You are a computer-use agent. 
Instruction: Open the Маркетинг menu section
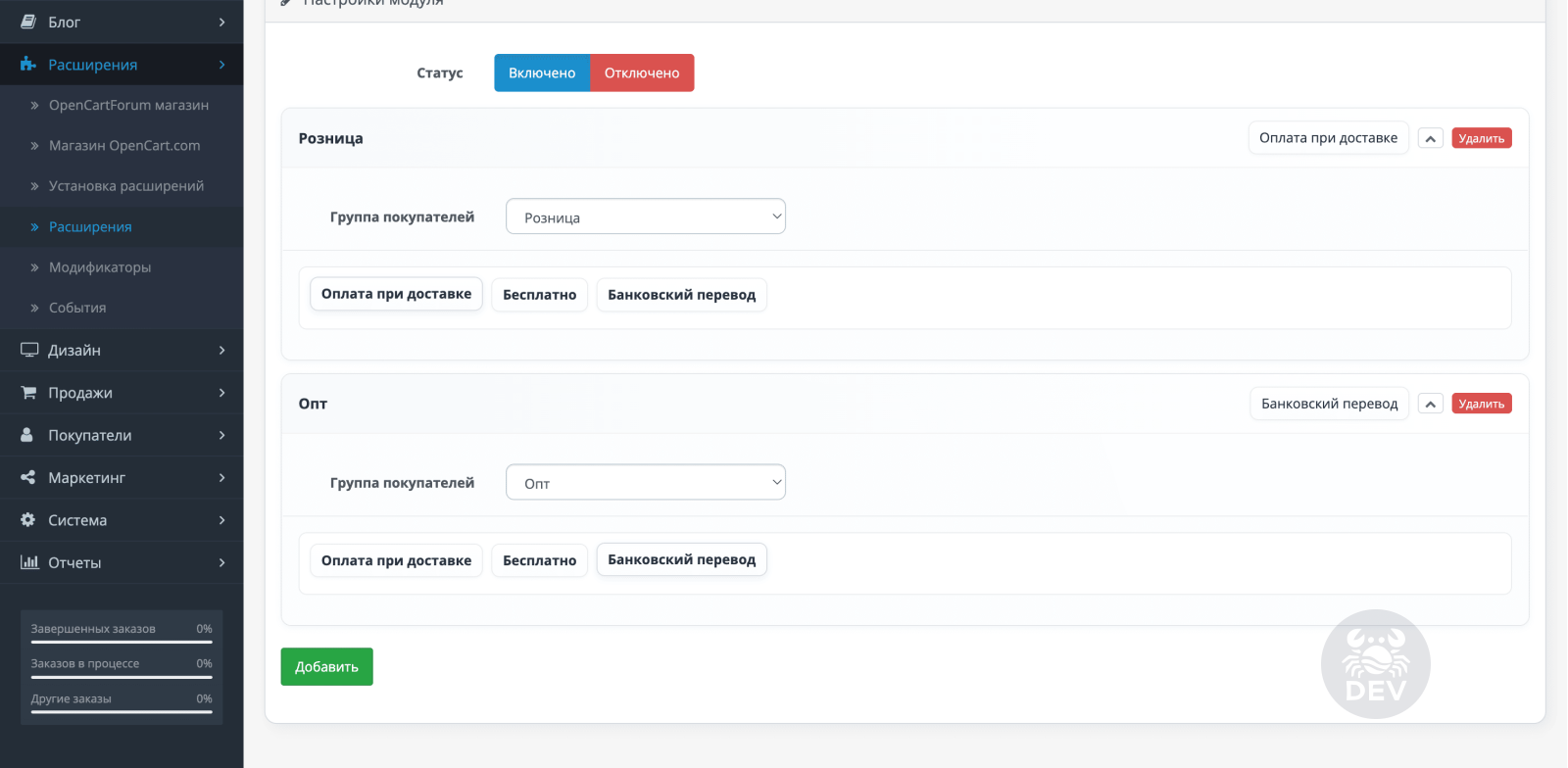pos(122,477)
